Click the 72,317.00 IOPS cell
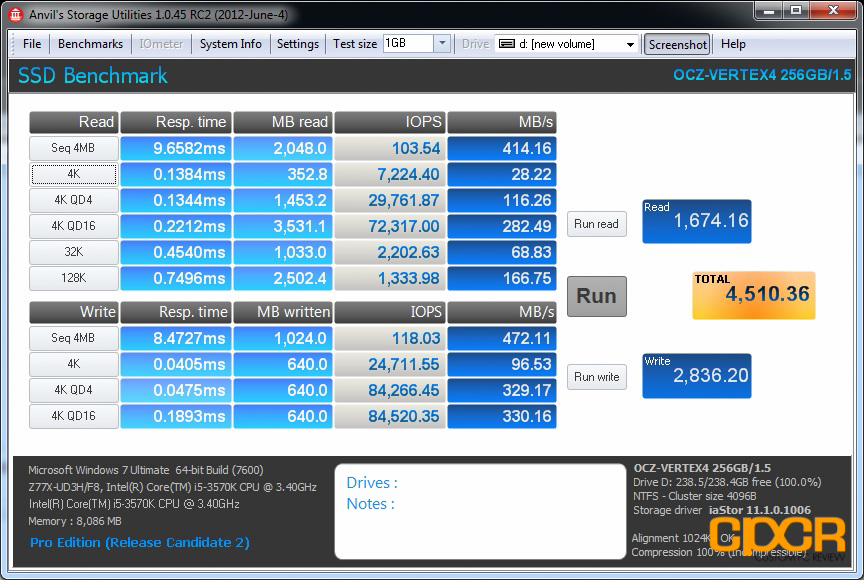Viewport: 864px width, 580px height. (x=390, y=226)
